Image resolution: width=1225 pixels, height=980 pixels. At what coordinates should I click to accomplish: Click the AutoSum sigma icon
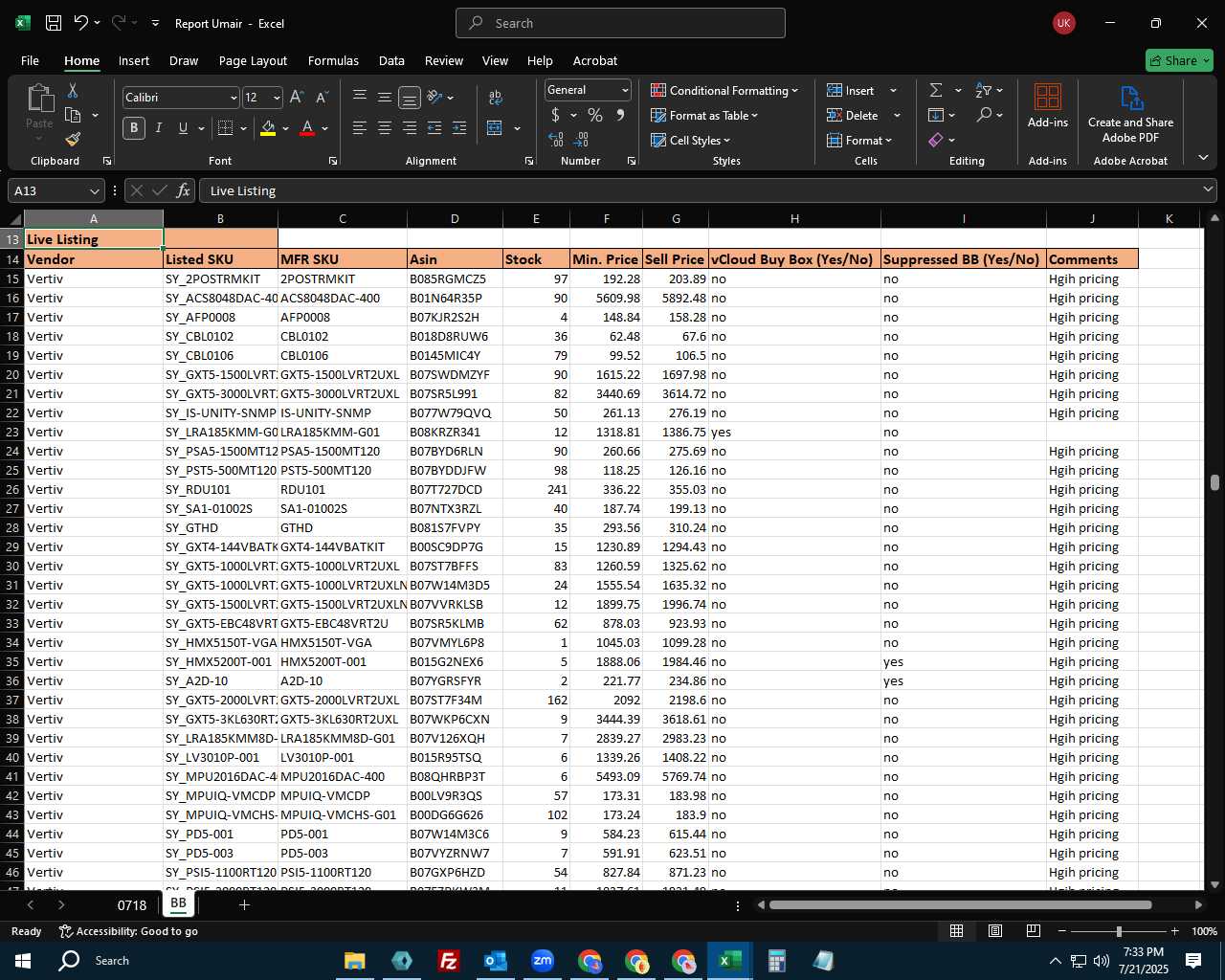point(936,90)
